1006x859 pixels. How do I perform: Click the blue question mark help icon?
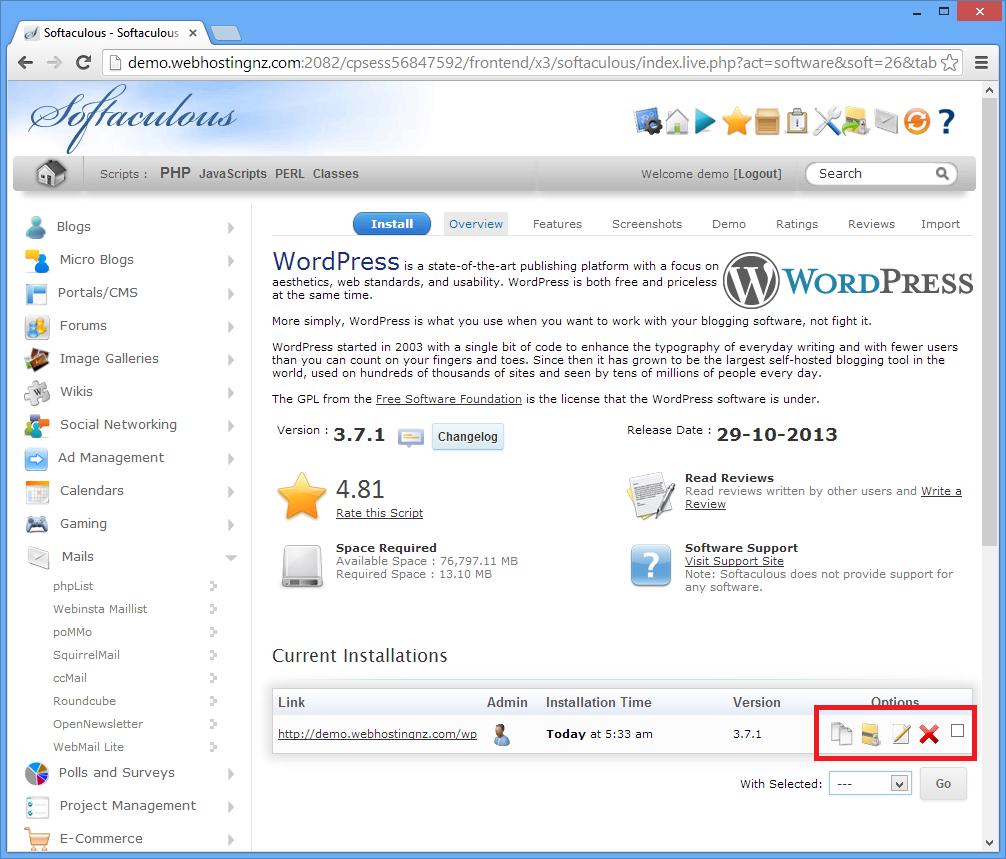(x=946, y=122)
